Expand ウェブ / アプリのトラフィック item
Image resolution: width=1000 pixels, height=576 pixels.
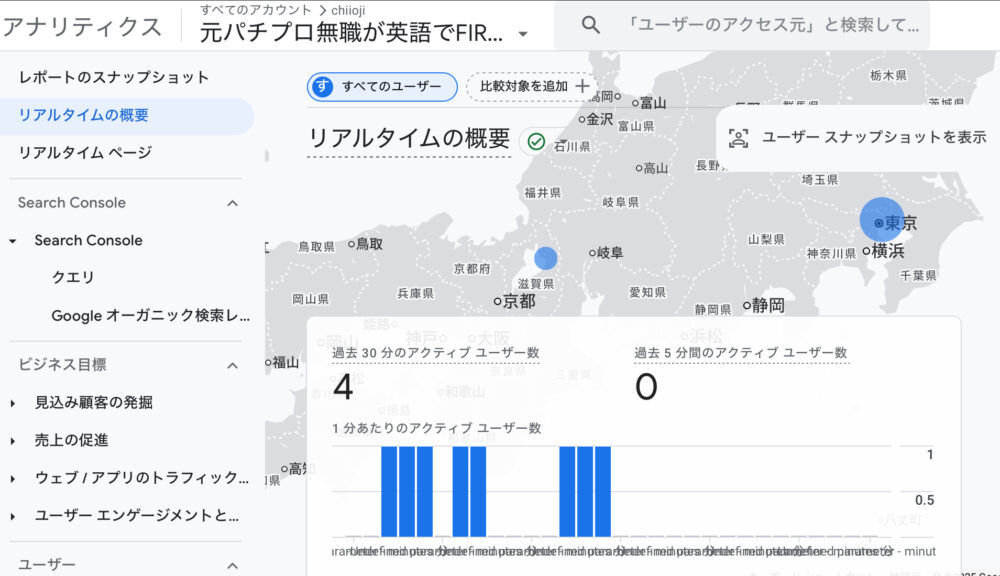pyautogui.click(x=13, y=478)
